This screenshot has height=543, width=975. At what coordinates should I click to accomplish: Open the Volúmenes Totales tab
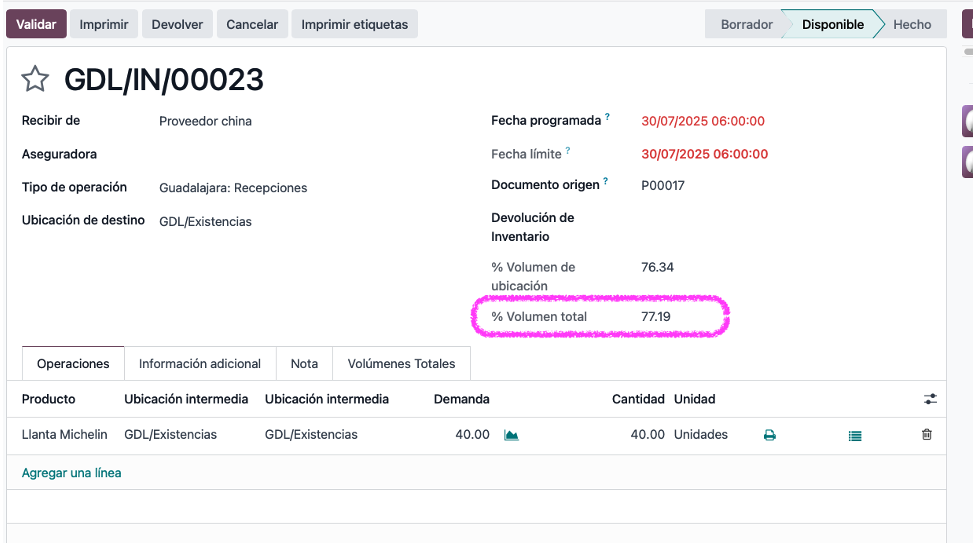click(401, 363)
